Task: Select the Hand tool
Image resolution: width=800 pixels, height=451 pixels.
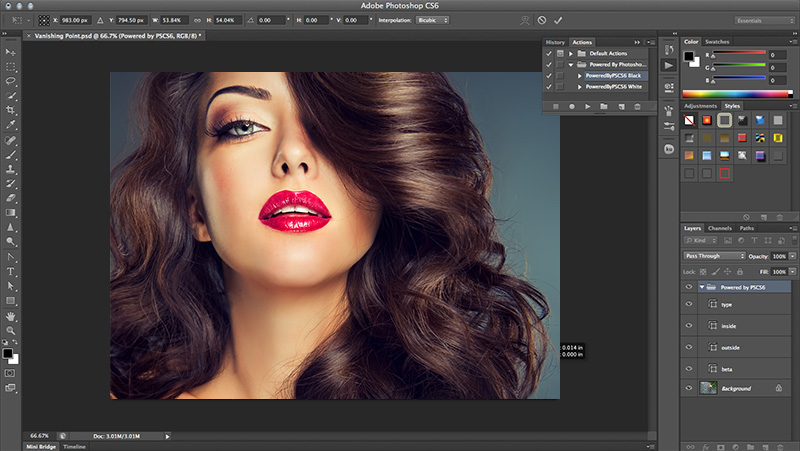Action: (10, 316)
